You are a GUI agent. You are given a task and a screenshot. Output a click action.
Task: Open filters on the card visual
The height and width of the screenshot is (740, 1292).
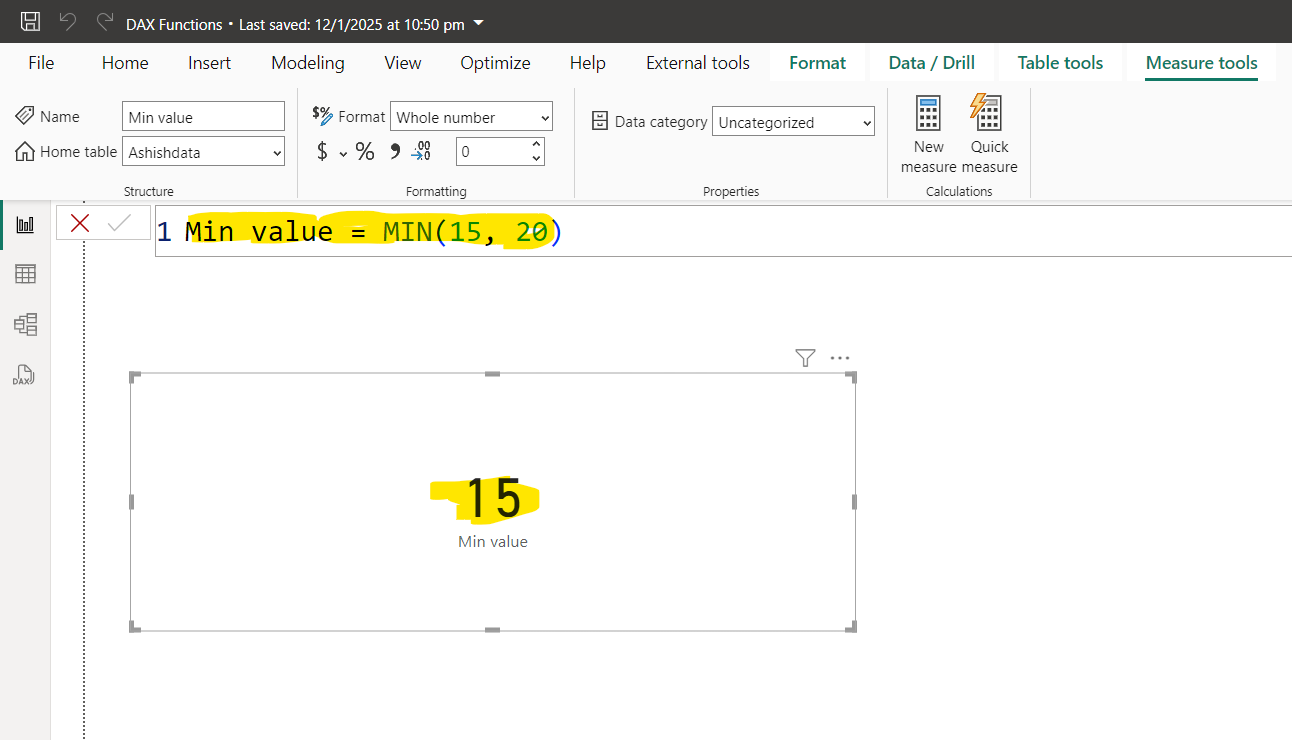click(x=805, y=357)
